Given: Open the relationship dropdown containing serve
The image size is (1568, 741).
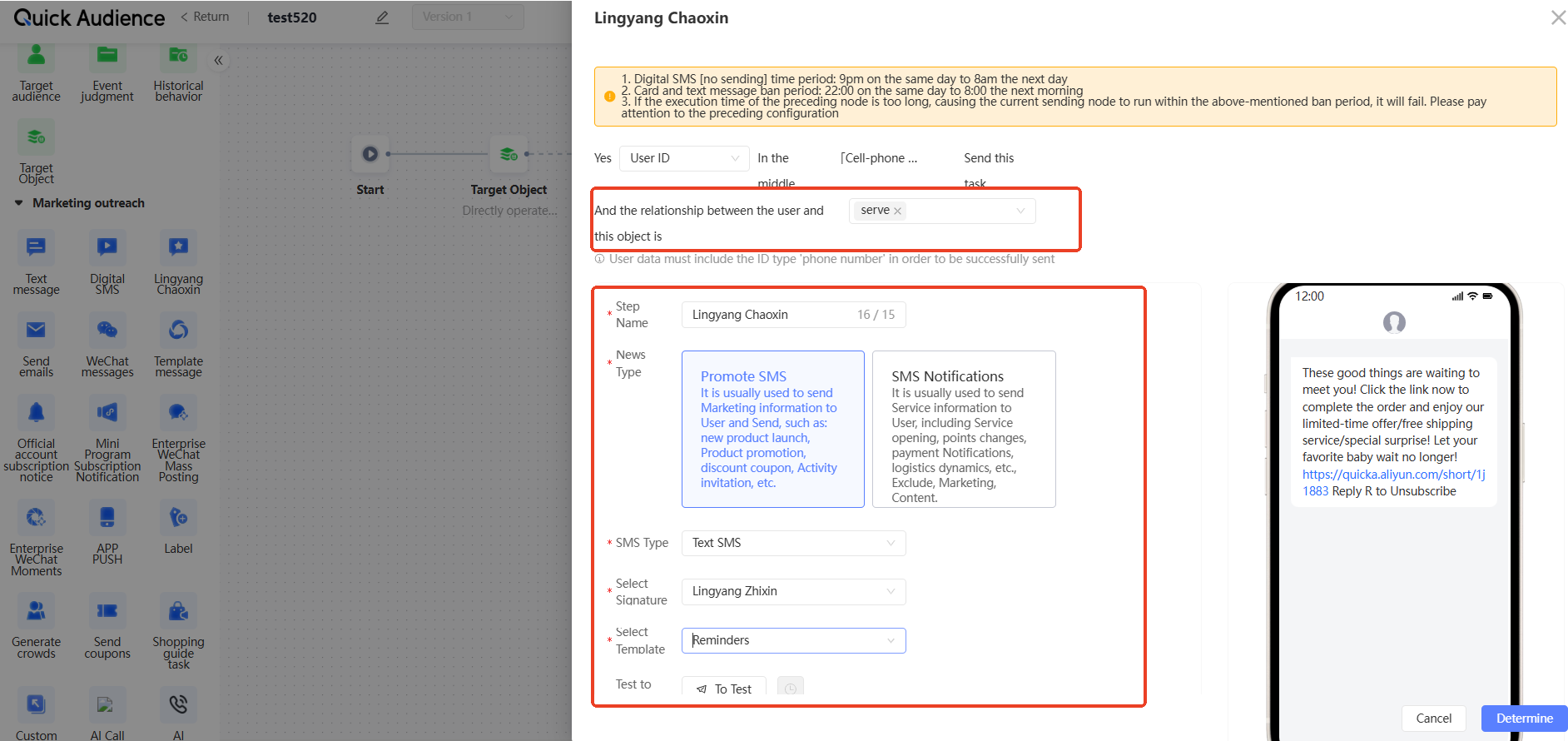Looking at the screenshot, I should point(942,211).
